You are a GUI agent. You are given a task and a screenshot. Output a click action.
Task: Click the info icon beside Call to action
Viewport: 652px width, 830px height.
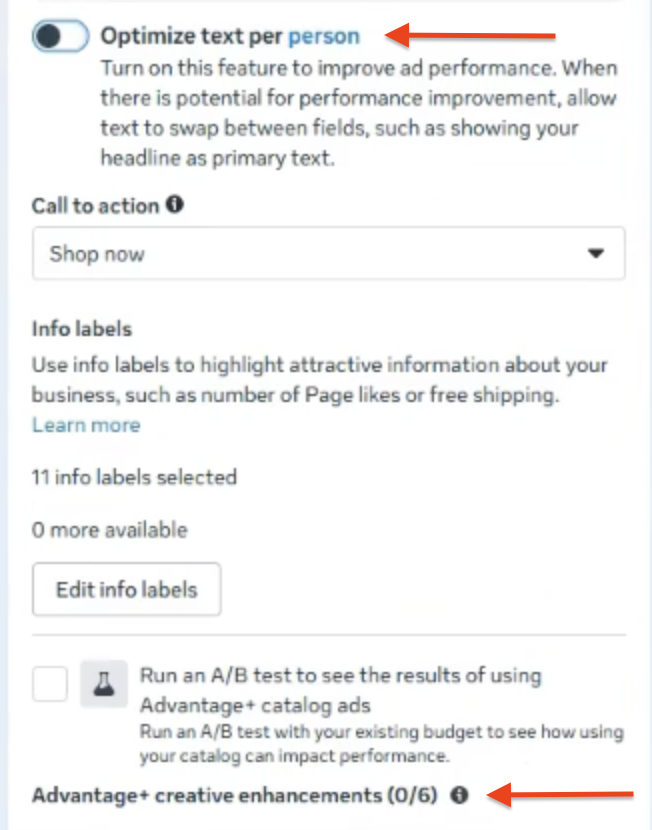(175, 205)
